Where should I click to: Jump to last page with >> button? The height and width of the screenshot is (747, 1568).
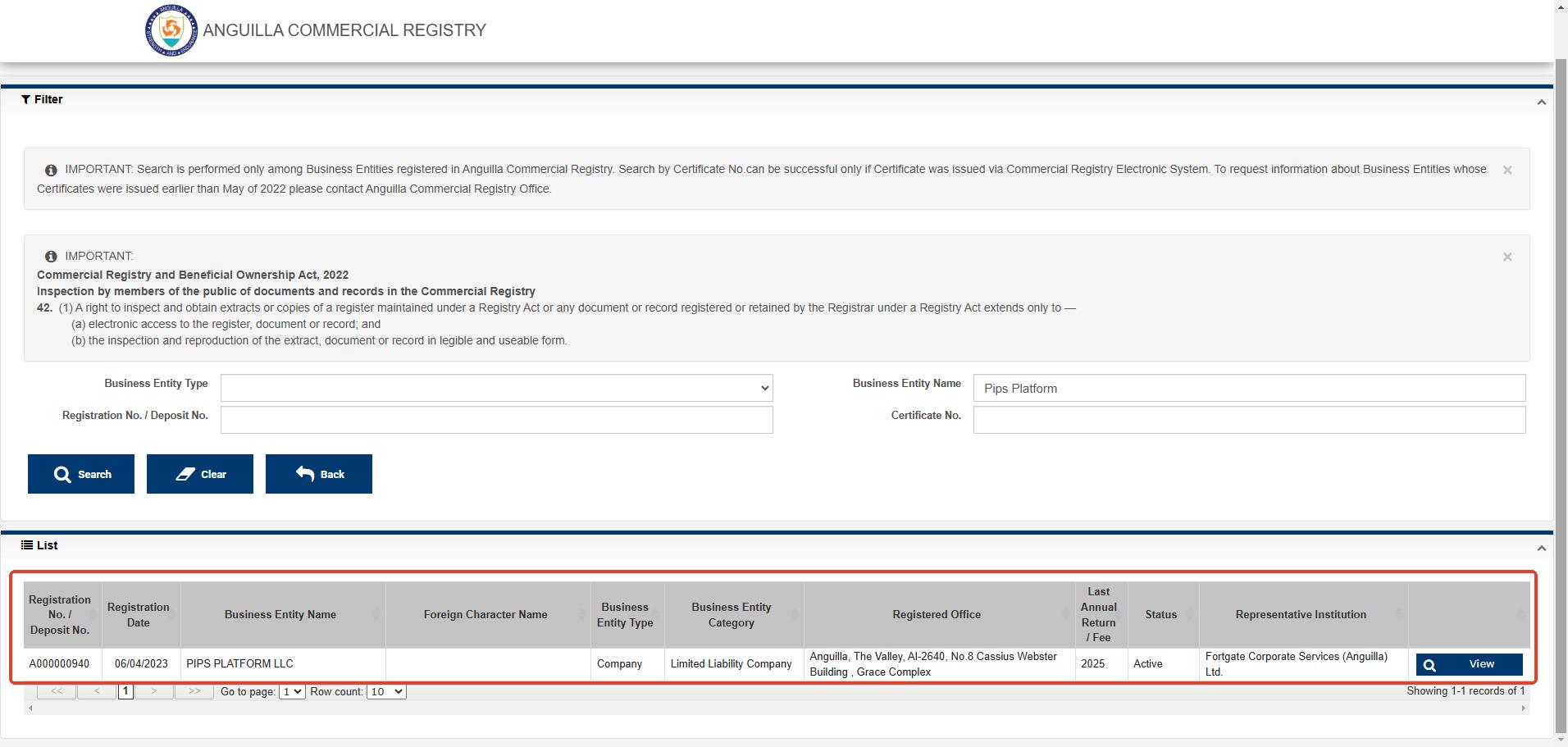click(x=194, y=691)
